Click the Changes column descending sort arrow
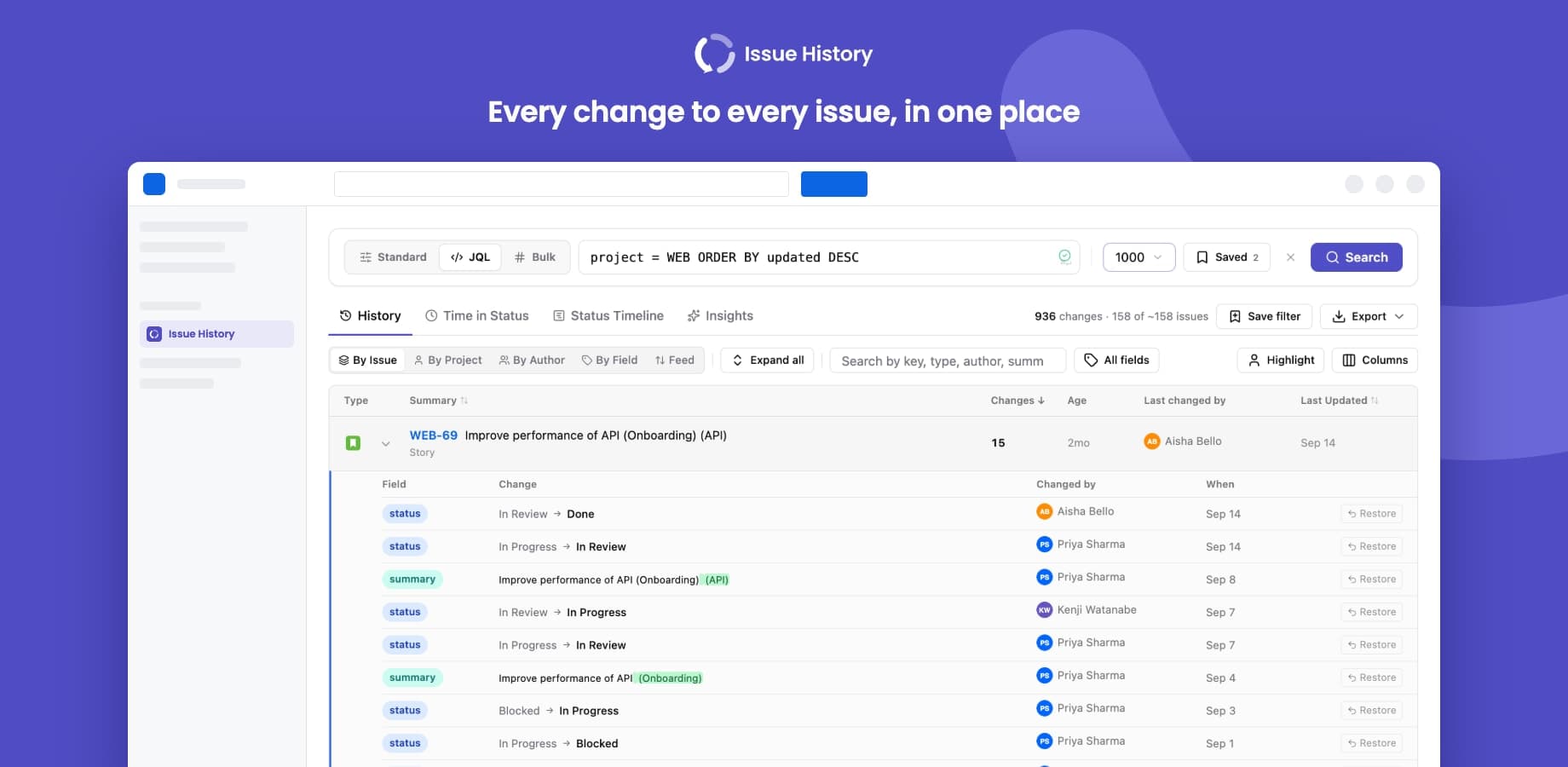This screenshot has width=1568, height=767. (1041, 401)
